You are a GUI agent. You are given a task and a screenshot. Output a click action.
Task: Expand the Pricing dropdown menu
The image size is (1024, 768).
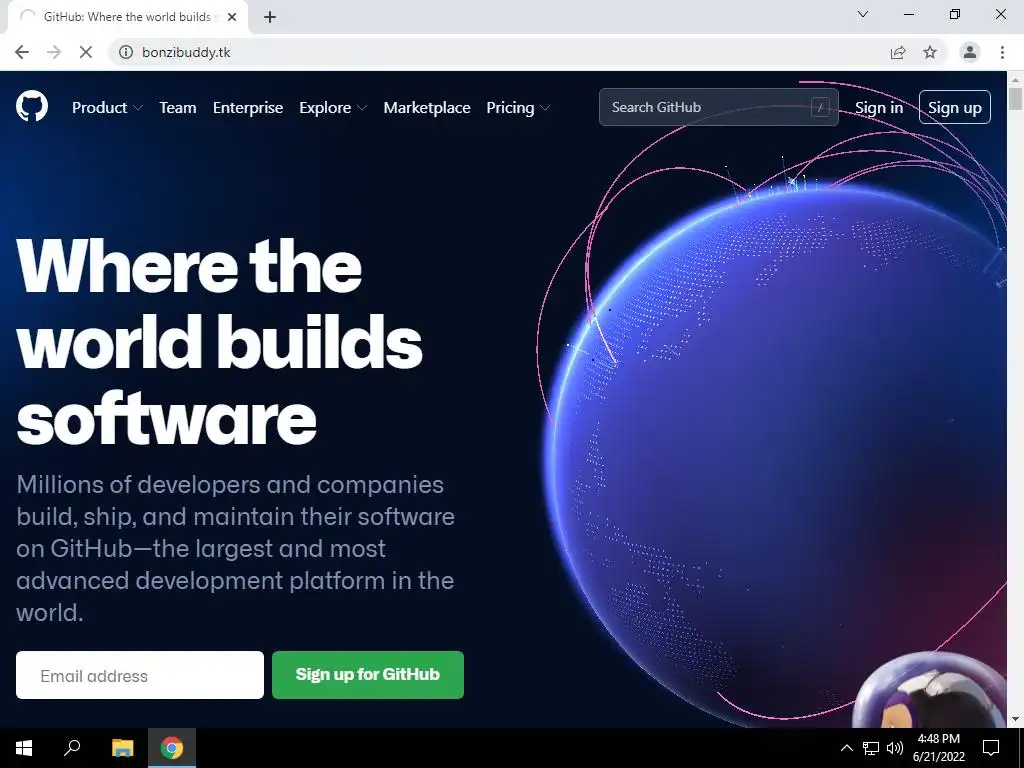[518, 108]
